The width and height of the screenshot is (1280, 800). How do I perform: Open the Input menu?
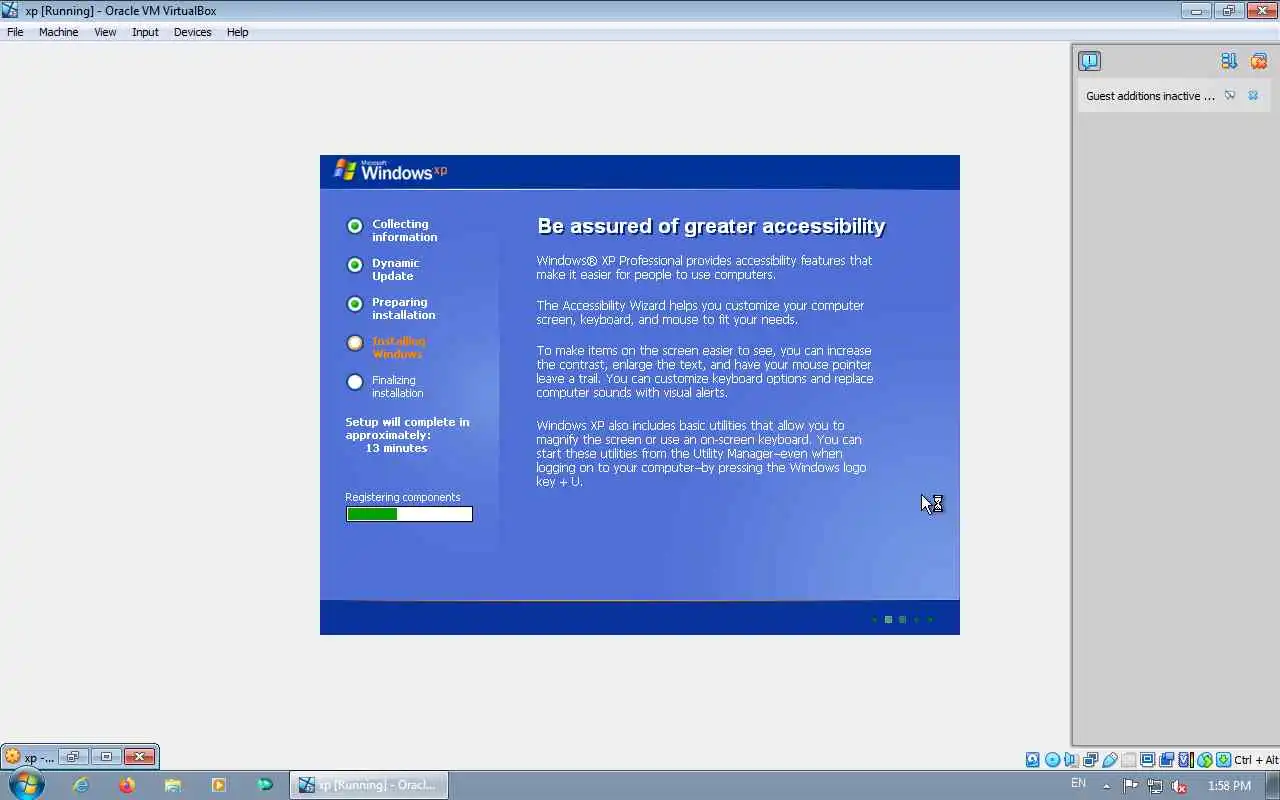tap(145, 32)
